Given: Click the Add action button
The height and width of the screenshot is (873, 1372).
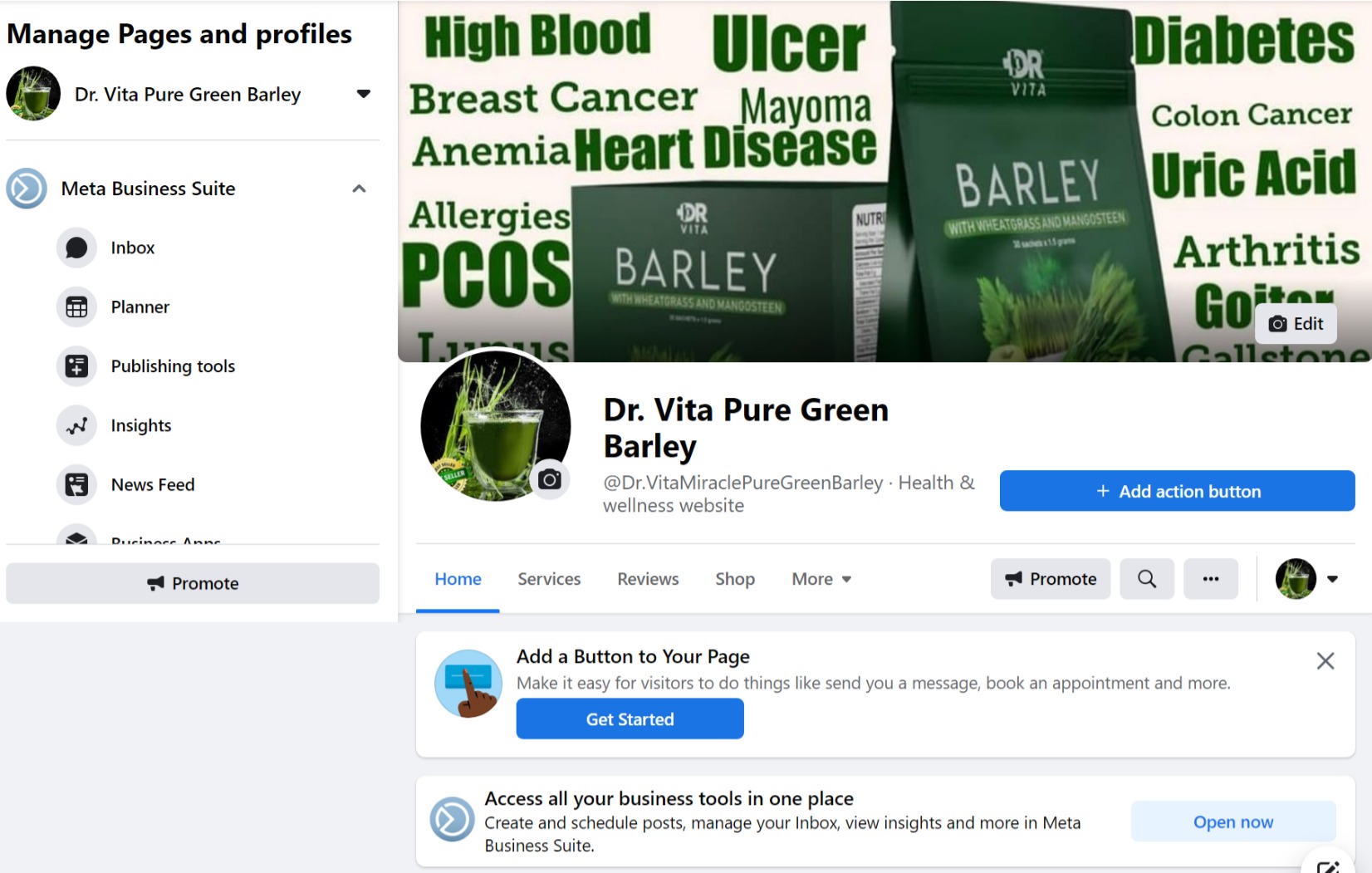Looking at the screenshot, I should tap(1177, 491).
